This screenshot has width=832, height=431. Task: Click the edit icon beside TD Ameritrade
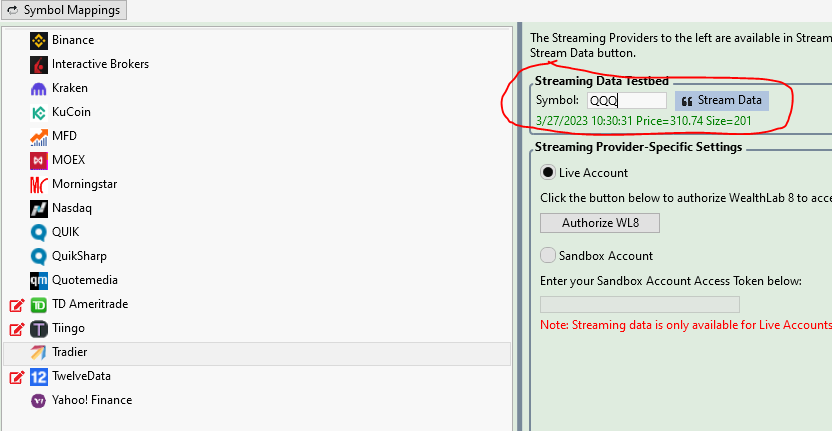(16, 305)
